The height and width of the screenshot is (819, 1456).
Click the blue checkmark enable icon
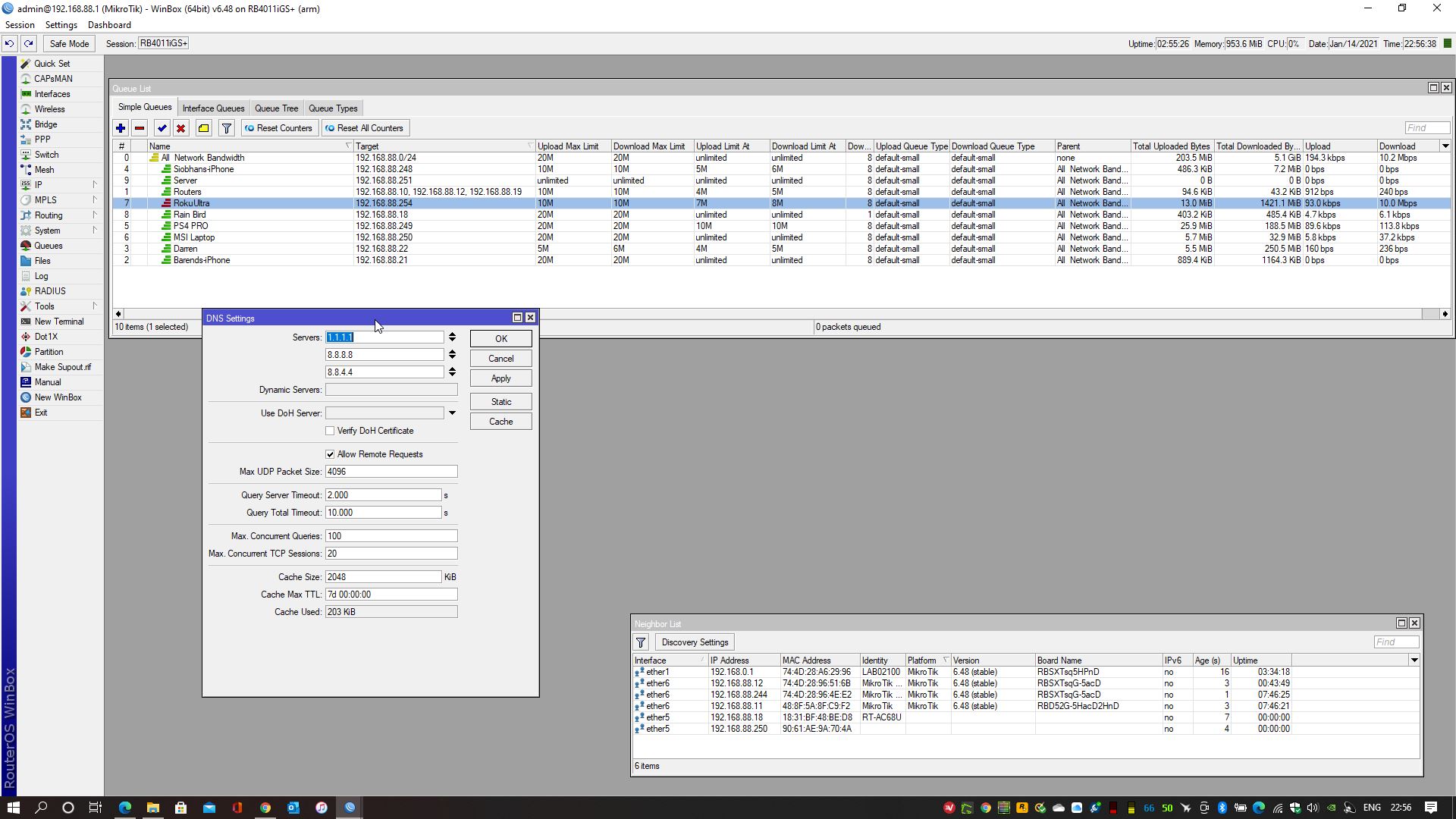tap(162, 128)
